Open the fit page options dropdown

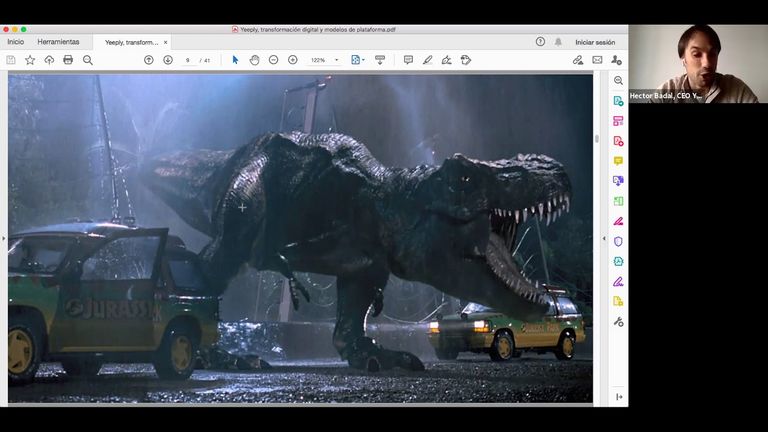click(358, 60)
